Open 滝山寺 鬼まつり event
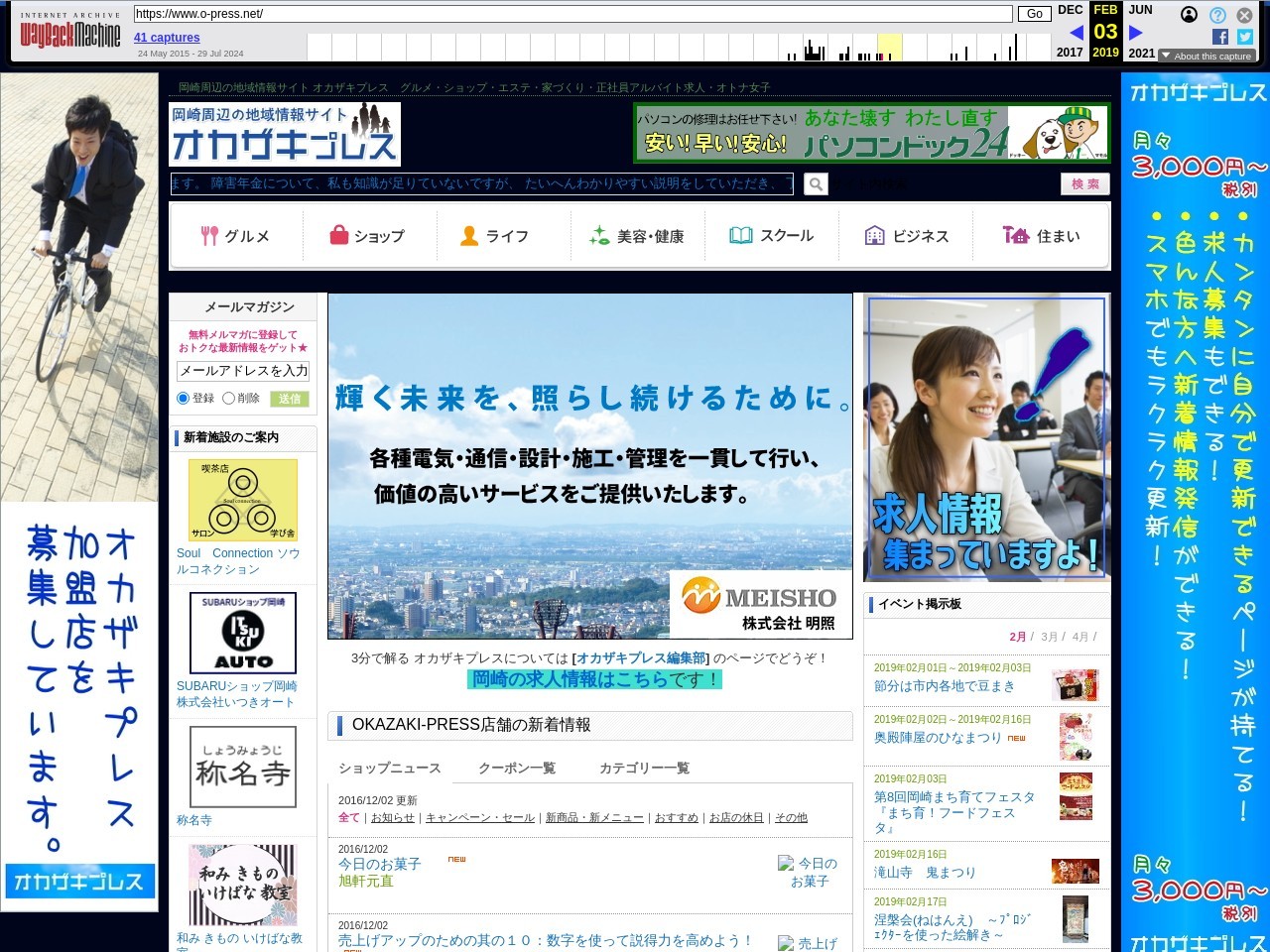This screenshot has height=952, width=1270. pyautogui.click(x=925, y=873)
